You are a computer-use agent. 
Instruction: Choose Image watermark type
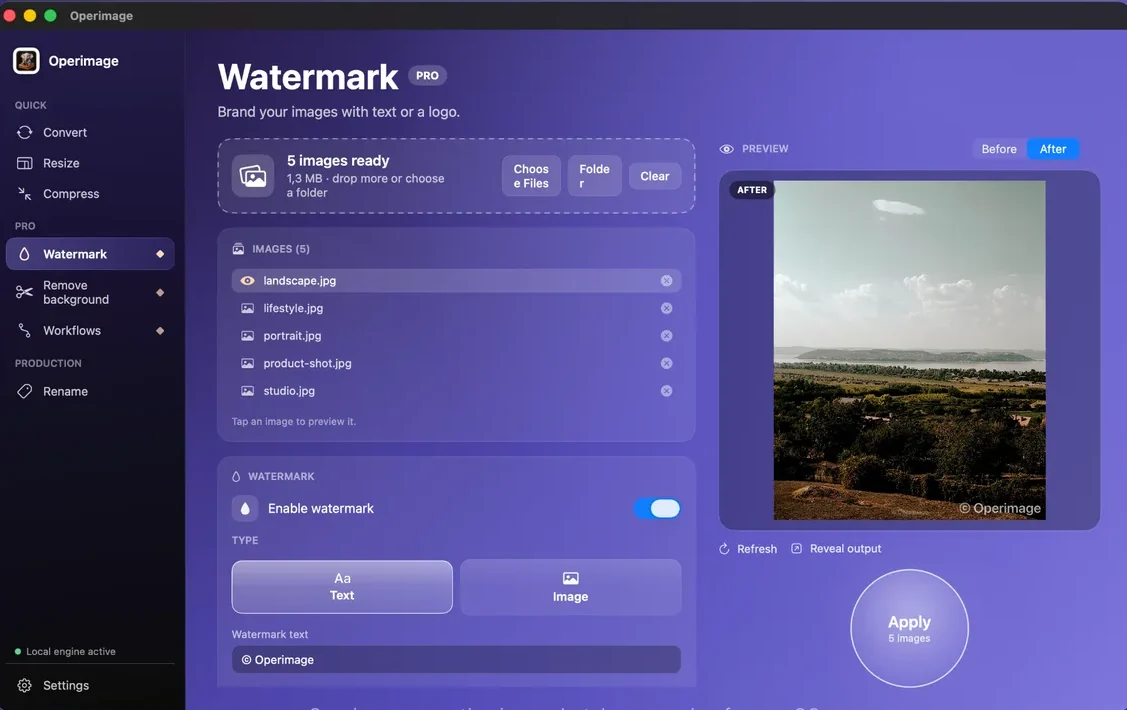(571, 587)
